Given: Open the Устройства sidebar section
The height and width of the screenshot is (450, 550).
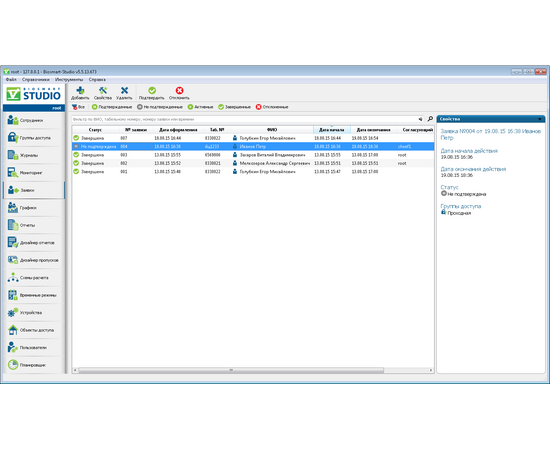Looking at the screenshot, I should (x=34, y=313).
